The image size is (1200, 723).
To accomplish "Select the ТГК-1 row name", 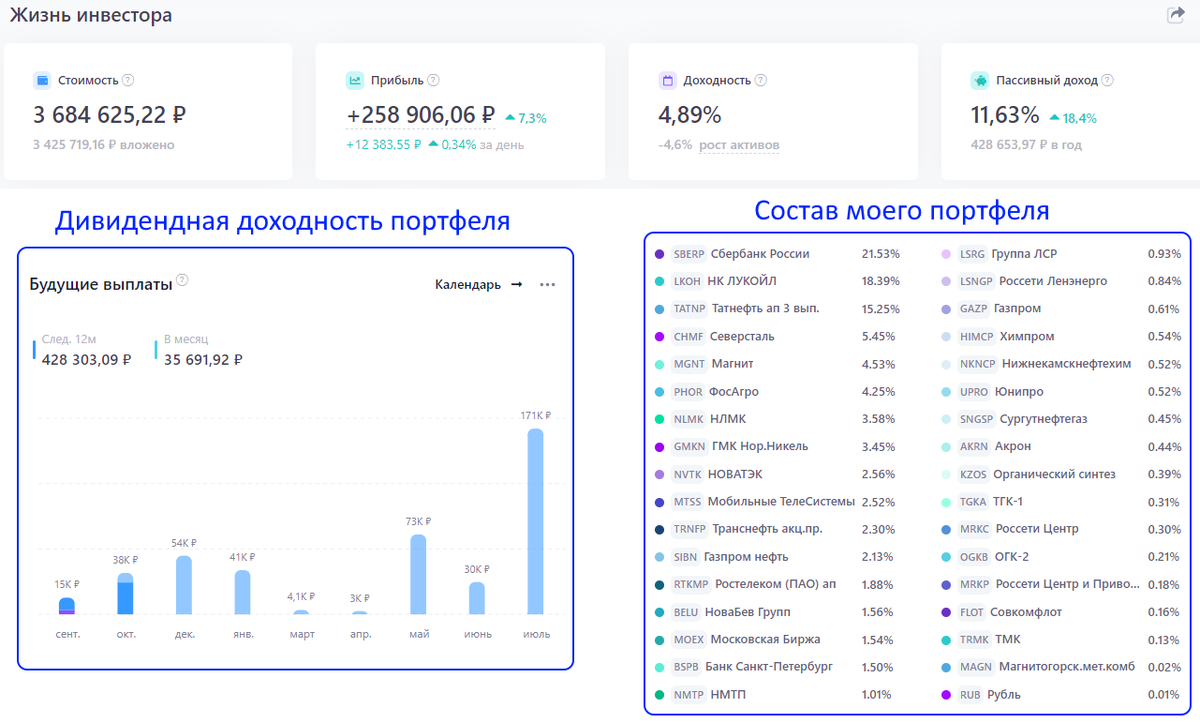I will [x=1008, y=502].
